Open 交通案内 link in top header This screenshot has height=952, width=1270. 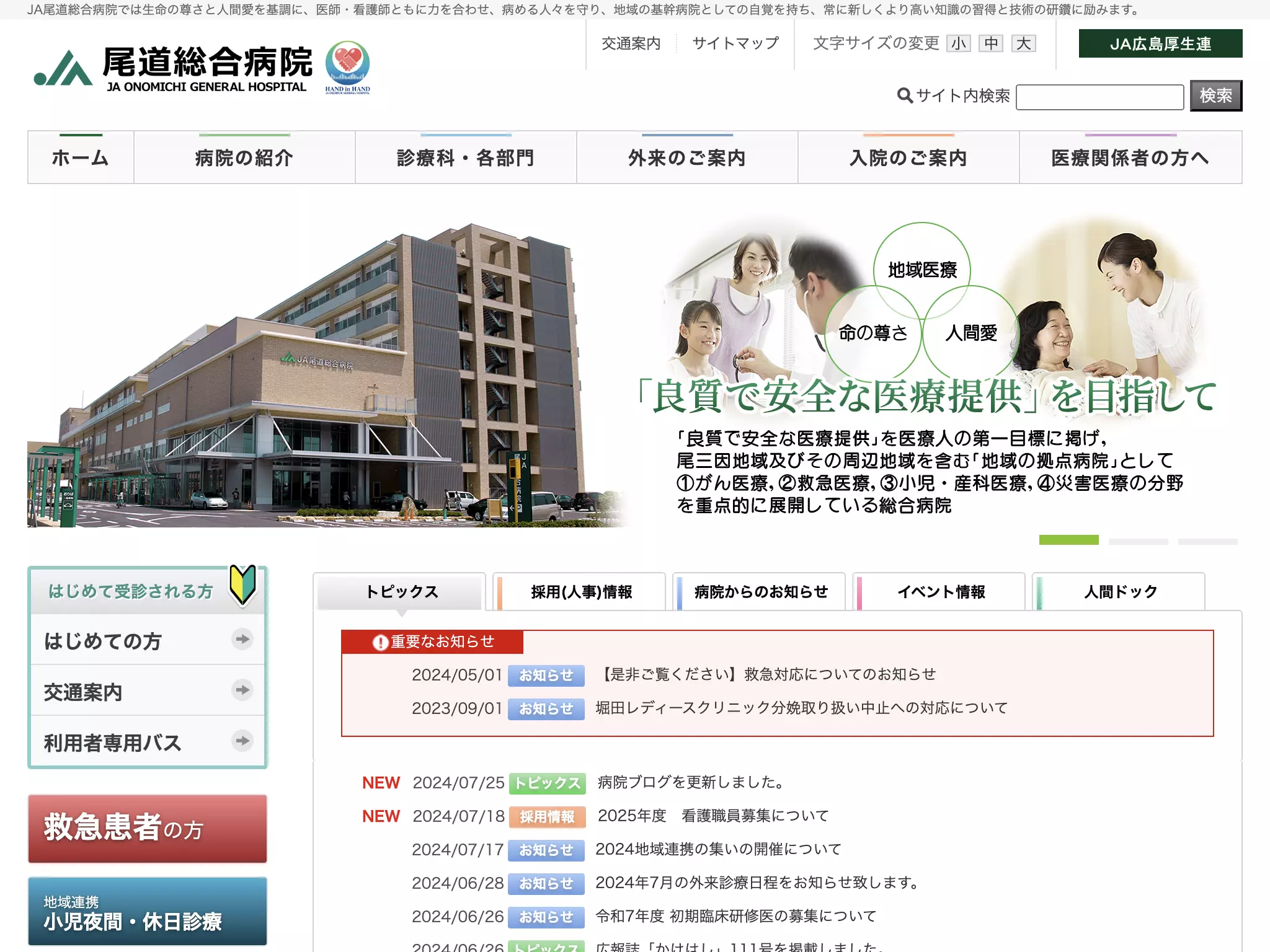pyautogui.click(x=631, y=43)
